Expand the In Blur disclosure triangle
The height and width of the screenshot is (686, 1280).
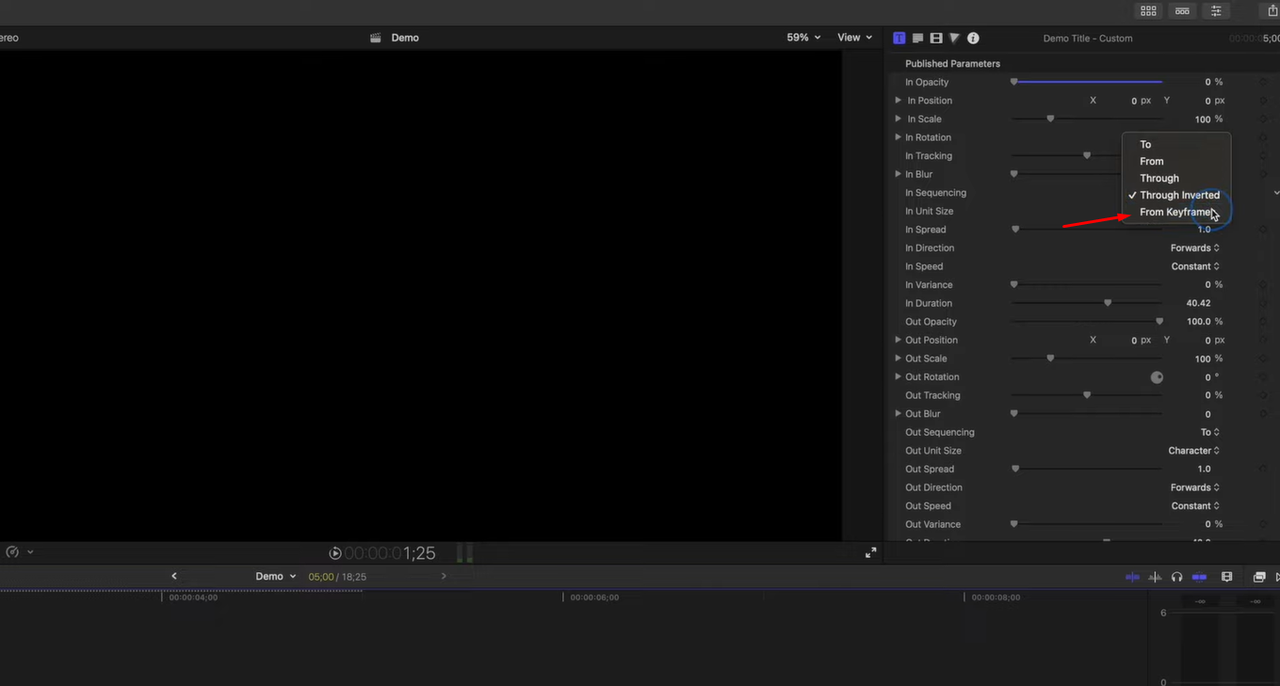[898, 174]
